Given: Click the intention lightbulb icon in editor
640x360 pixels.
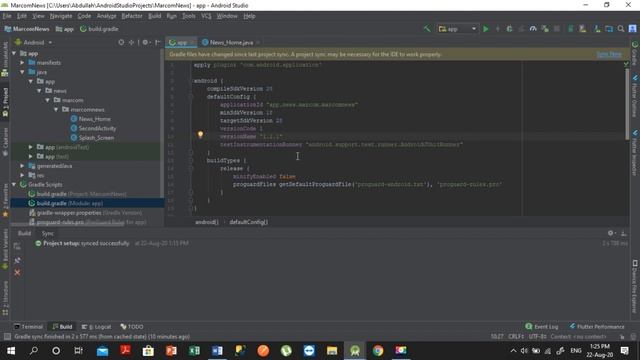Looking at the screenshot, I should [200, 134].
